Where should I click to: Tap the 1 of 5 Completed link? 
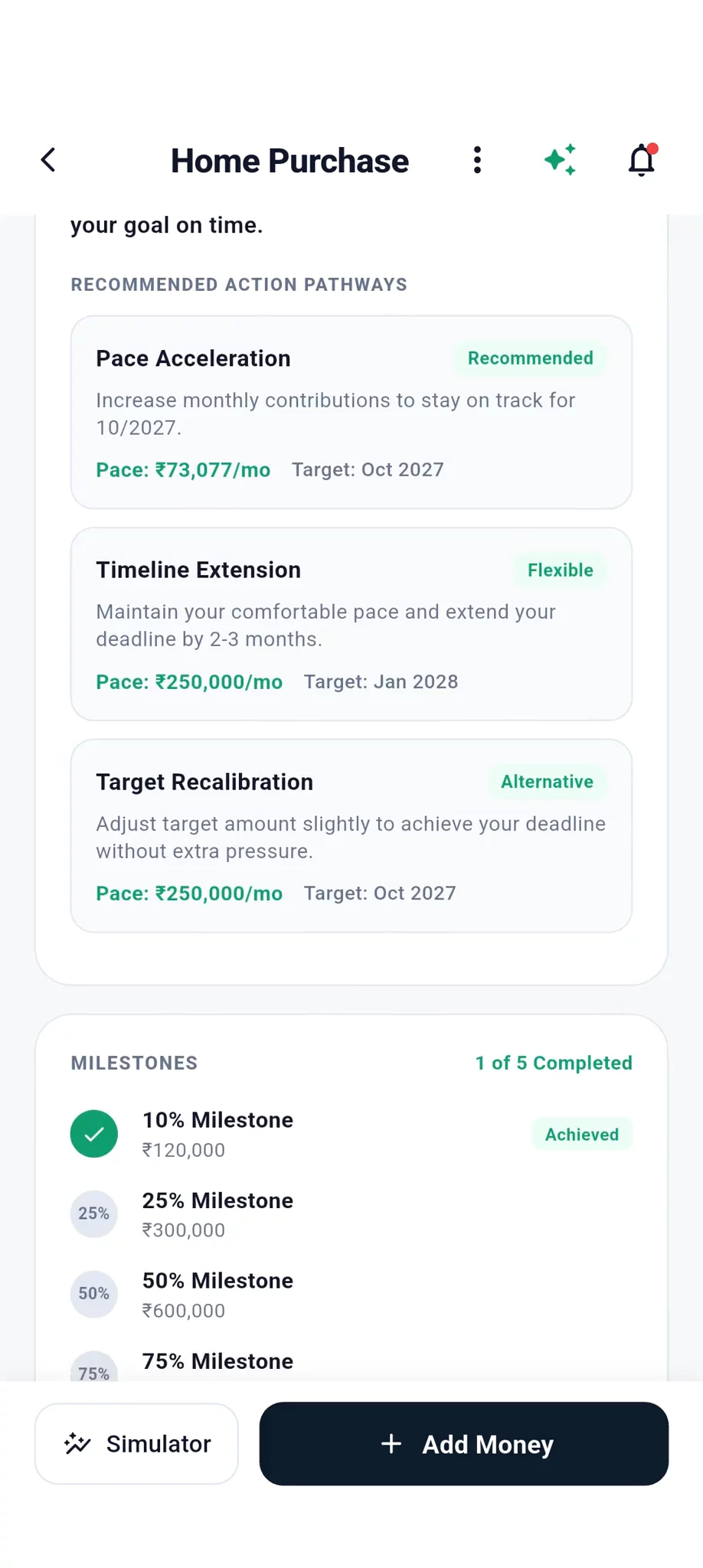point(554,1063)
